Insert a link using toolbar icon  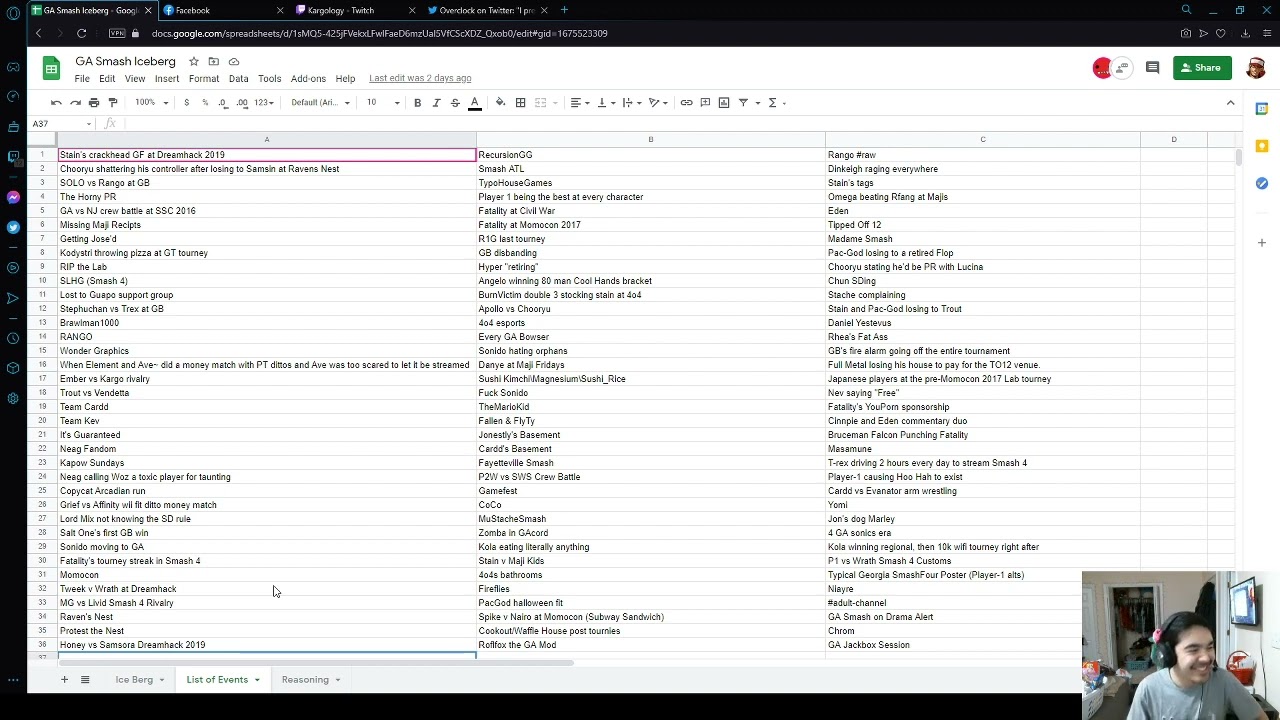686,102
